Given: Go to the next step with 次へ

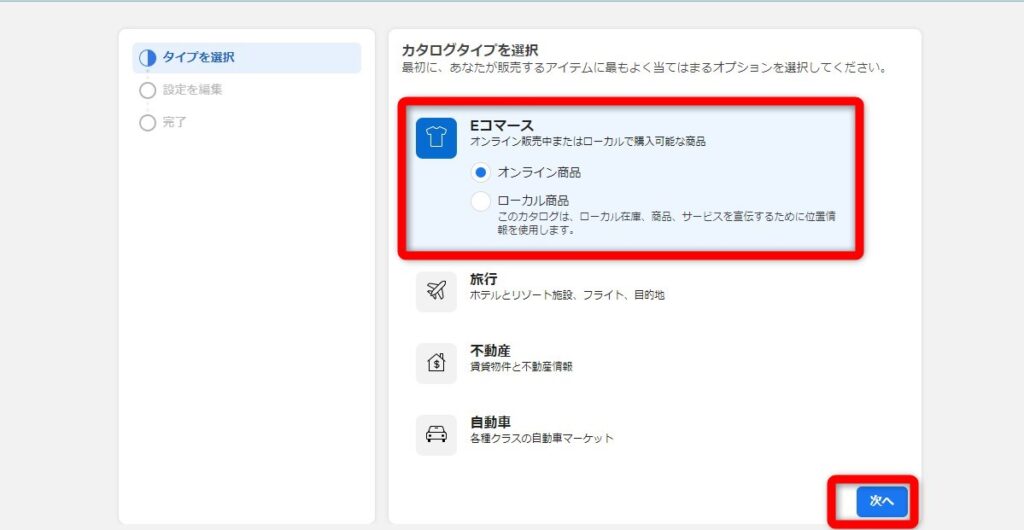Looking at the screenshot, I should 882,501.
